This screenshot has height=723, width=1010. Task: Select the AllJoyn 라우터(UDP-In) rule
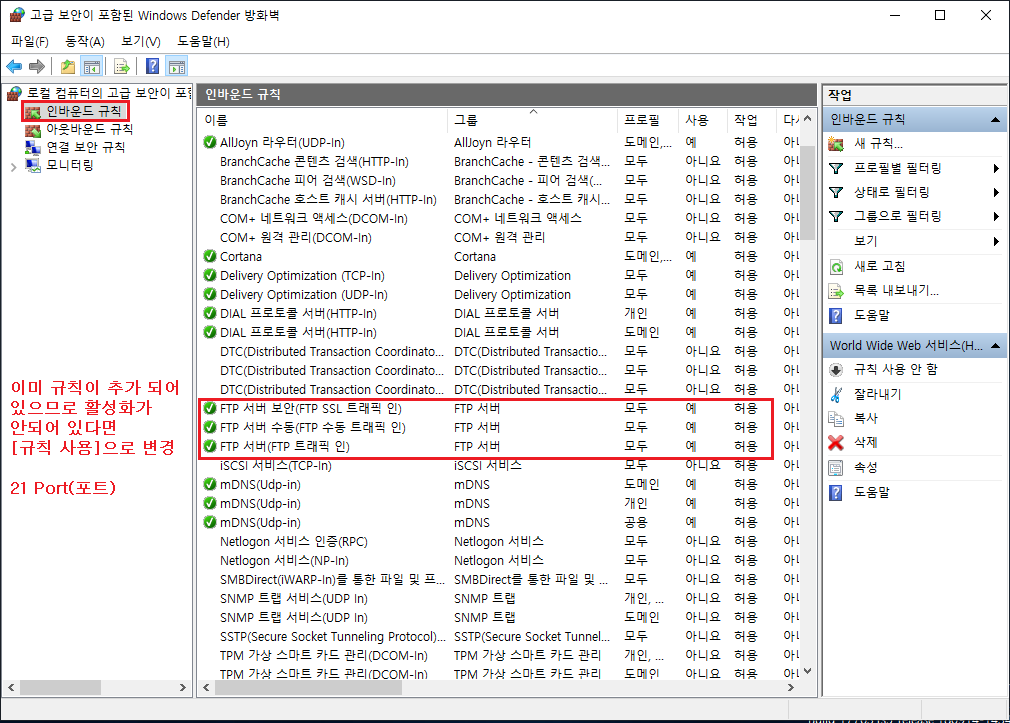[x=500, y=142]
